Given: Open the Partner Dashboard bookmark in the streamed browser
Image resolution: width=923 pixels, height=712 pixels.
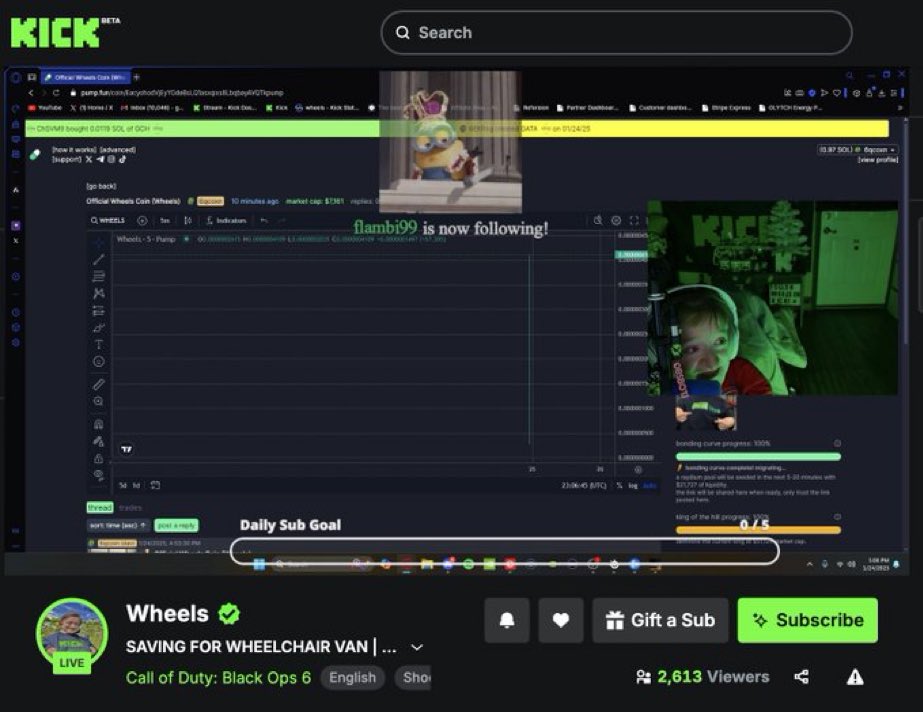Looking at the screenshot, I should coord(587,108).
